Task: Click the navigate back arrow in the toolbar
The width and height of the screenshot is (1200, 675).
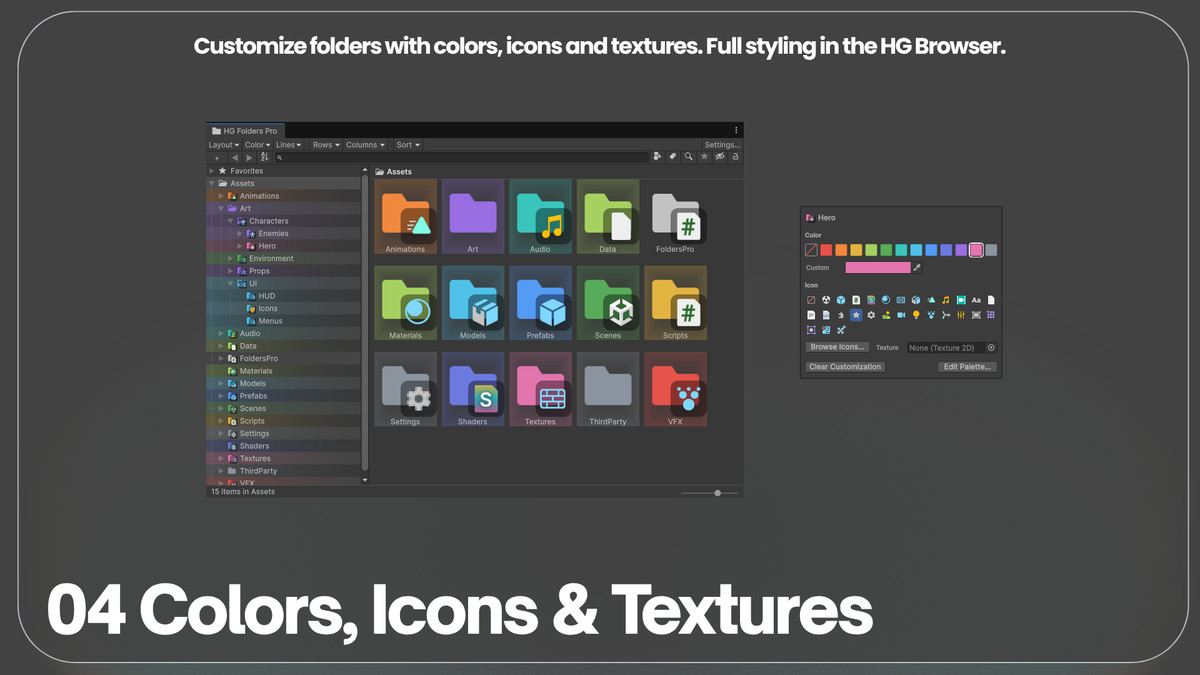Action: pyautogui.click(x=235, y=158)
